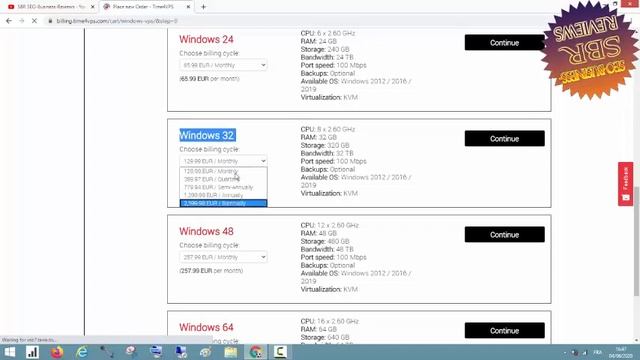Click the Windows 24 plan title
This screenshot has width=640, height=360.
[x=206, y=40]
